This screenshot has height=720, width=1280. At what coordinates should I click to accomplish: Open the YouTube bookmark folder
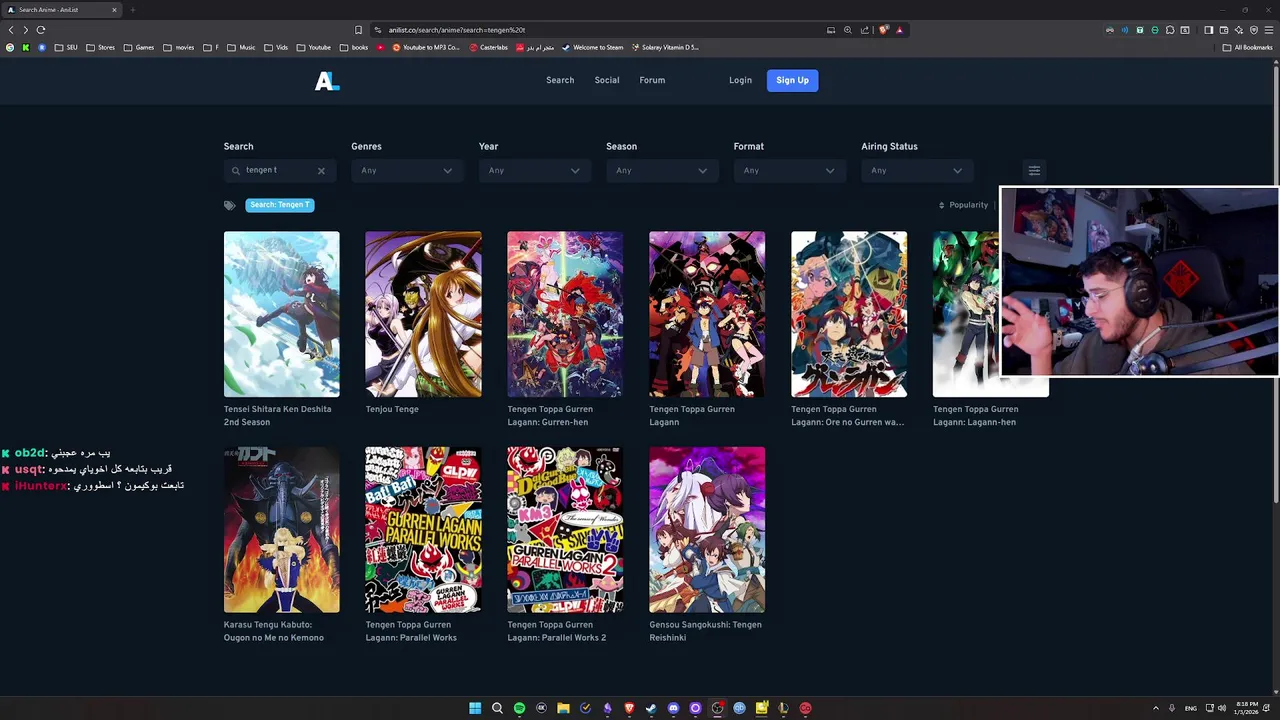[312, 47]
